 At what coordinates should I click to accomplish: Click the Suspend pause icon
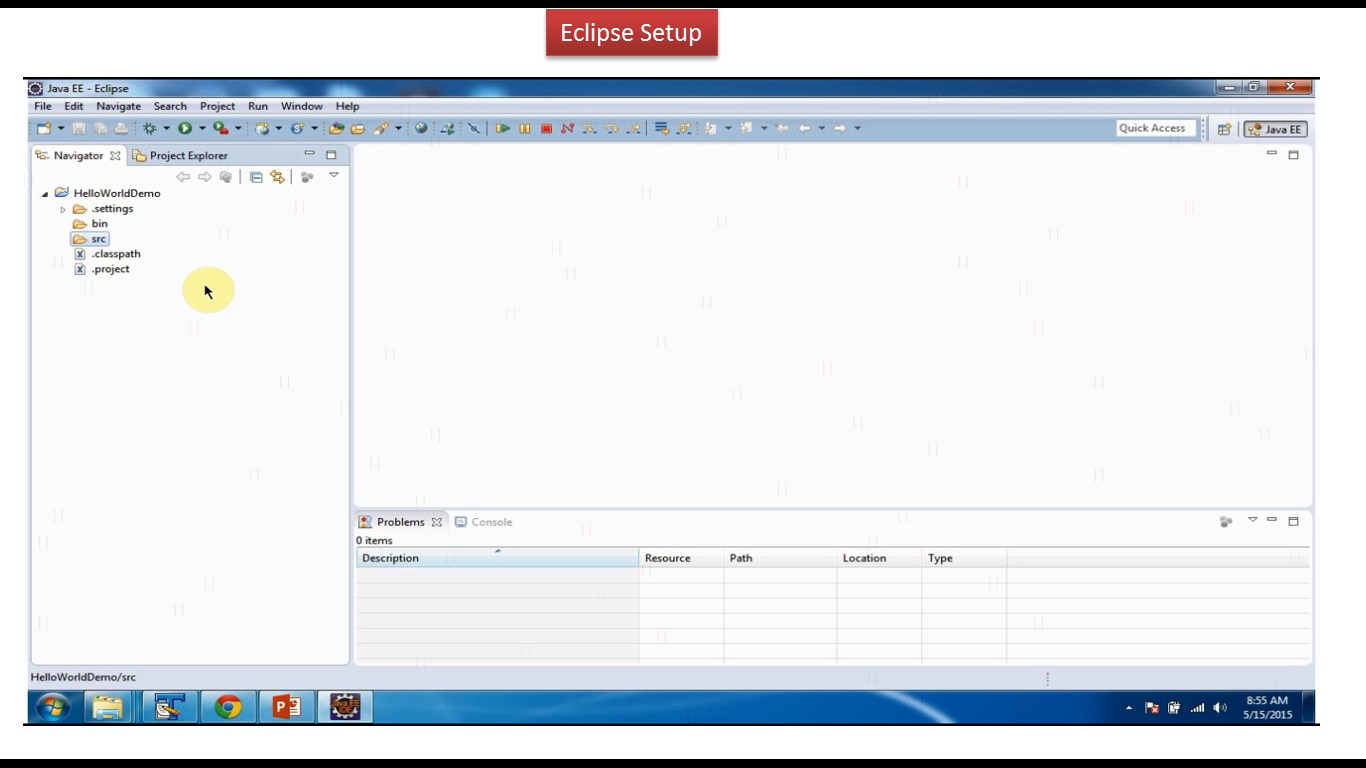tap(525, 128)
